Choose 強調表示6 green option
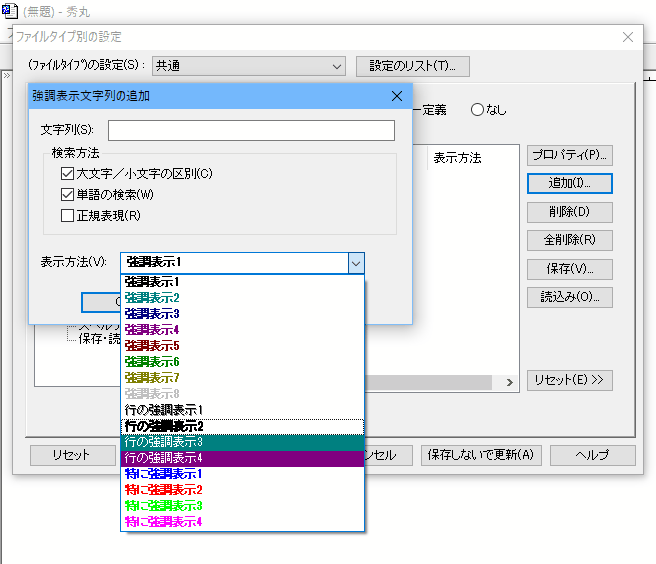This screenshot has width=656, height=564. tap(242, 361)
